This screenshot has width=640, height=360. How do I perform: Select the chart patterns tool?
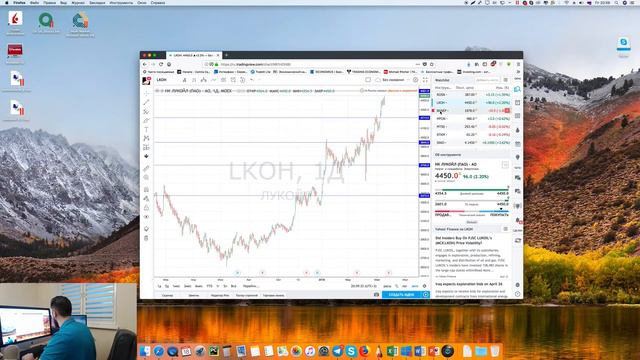point(146,138)
